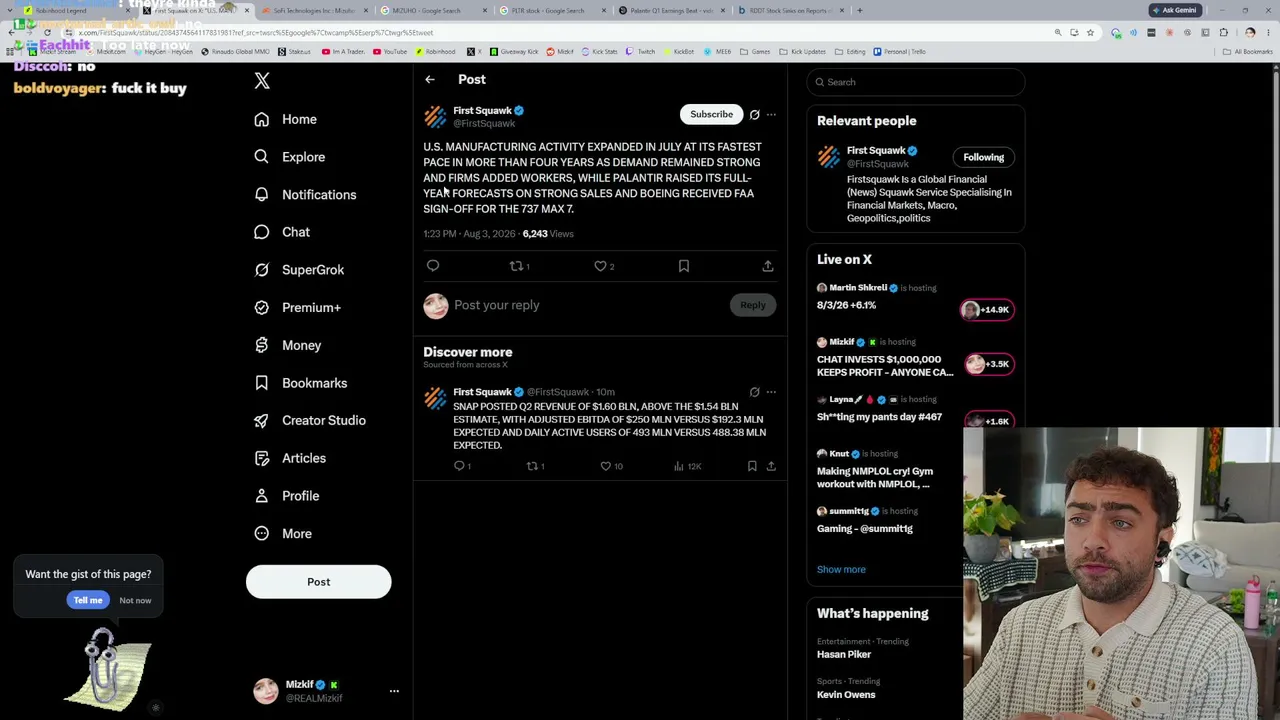This screenshot has height=720, width=1280.
Task: Go back using the Post back arrow
Action: (430, 80)
